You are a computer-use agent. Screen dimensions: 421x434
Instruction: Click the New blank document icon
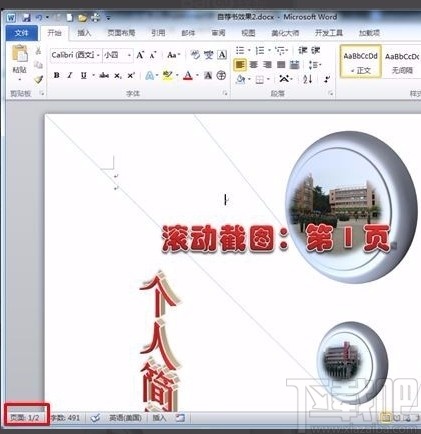70,18
